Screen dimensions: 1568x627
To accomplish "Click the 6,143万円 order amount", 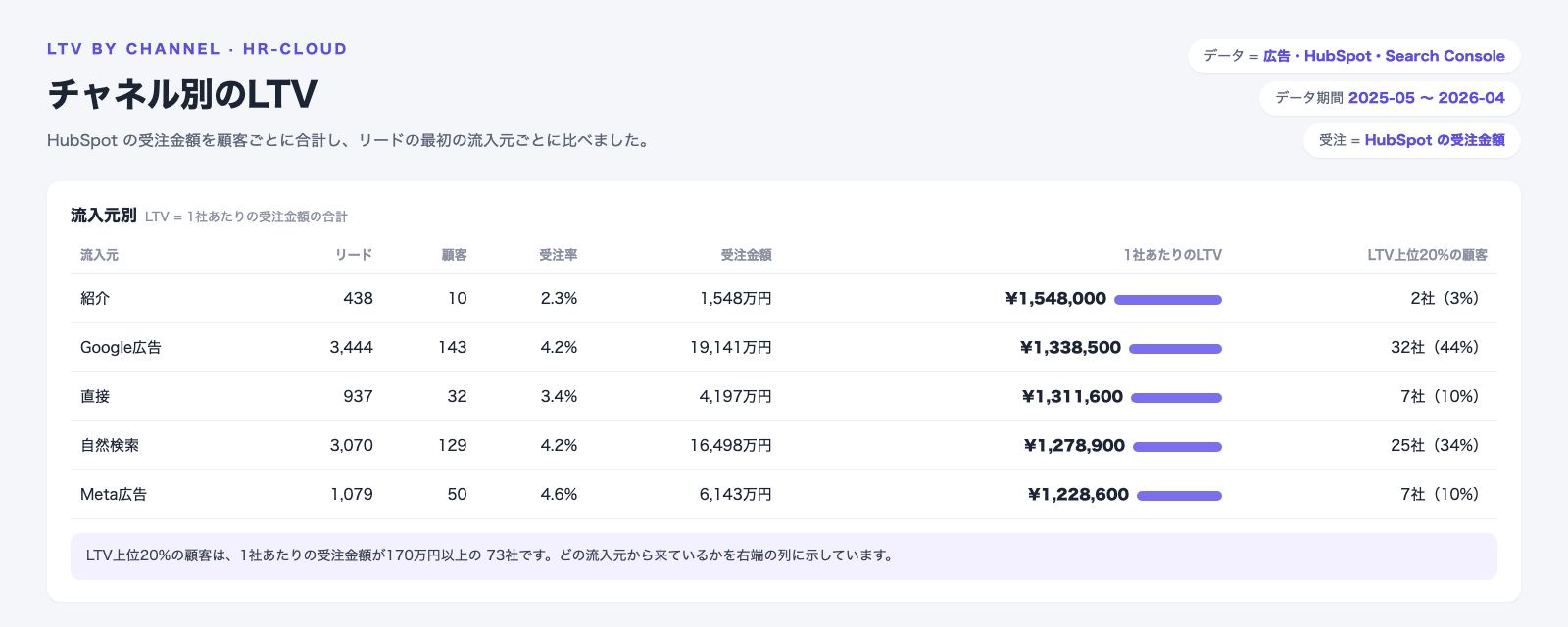I will (x=736, y=494).
